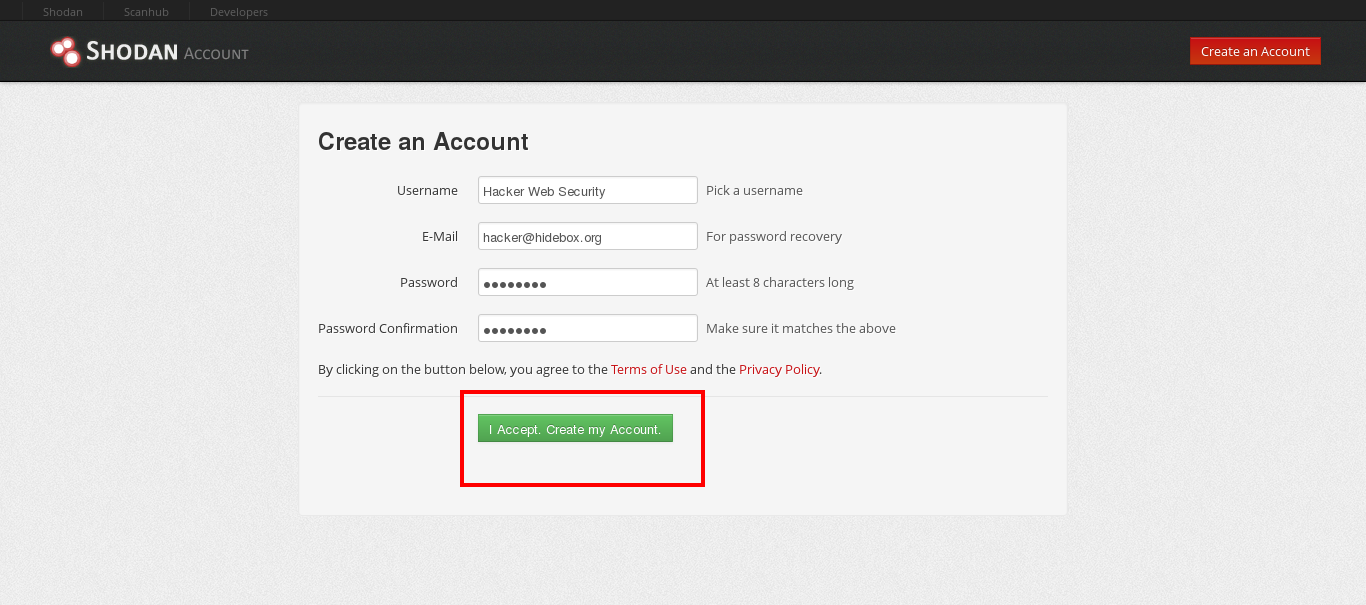The image size is (1366, 605).
Task: Open the Terms of Use link
Action: coord(649,369)
